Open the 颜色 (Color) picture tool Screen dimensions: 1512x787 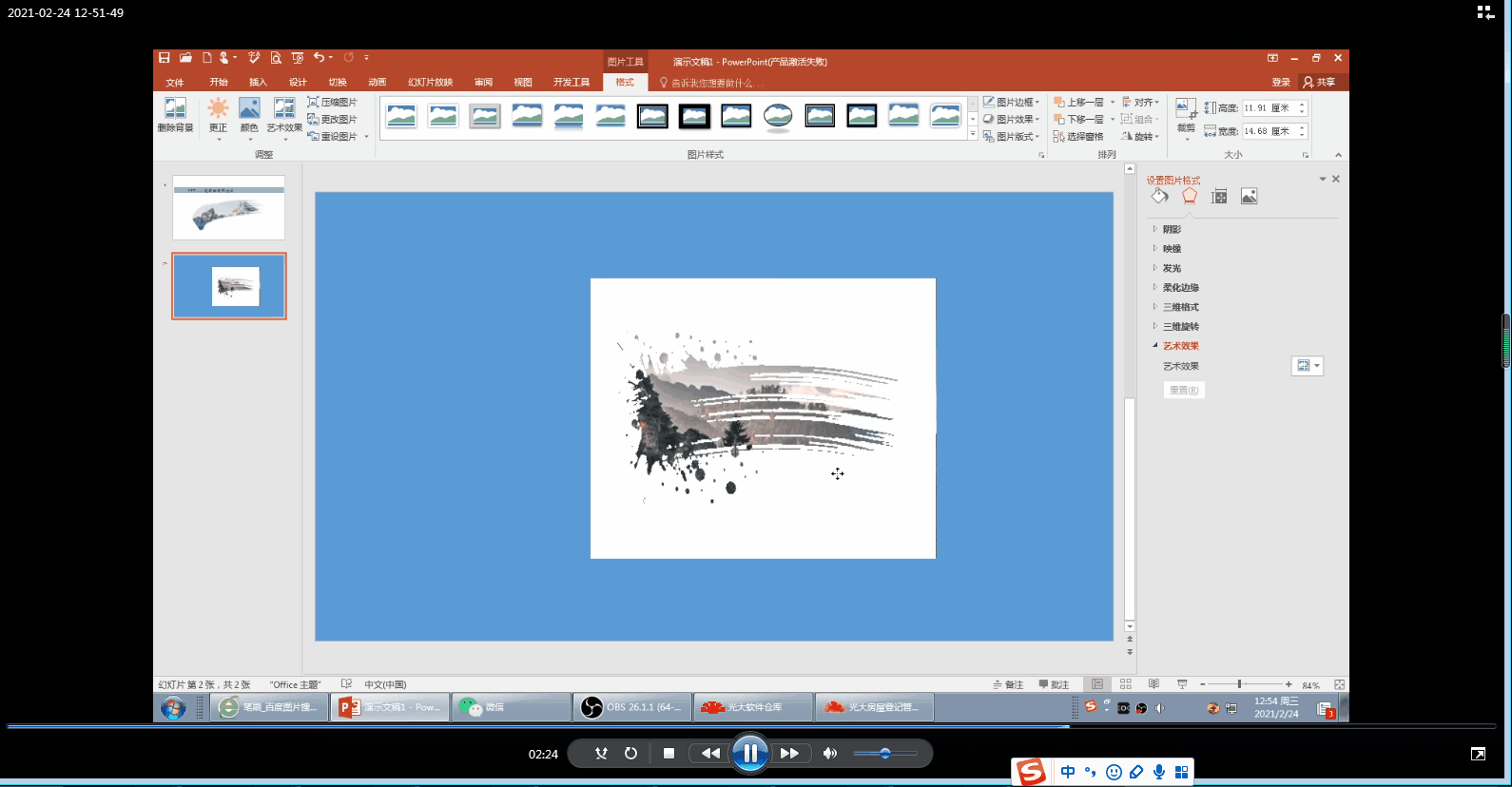[249, 118]
